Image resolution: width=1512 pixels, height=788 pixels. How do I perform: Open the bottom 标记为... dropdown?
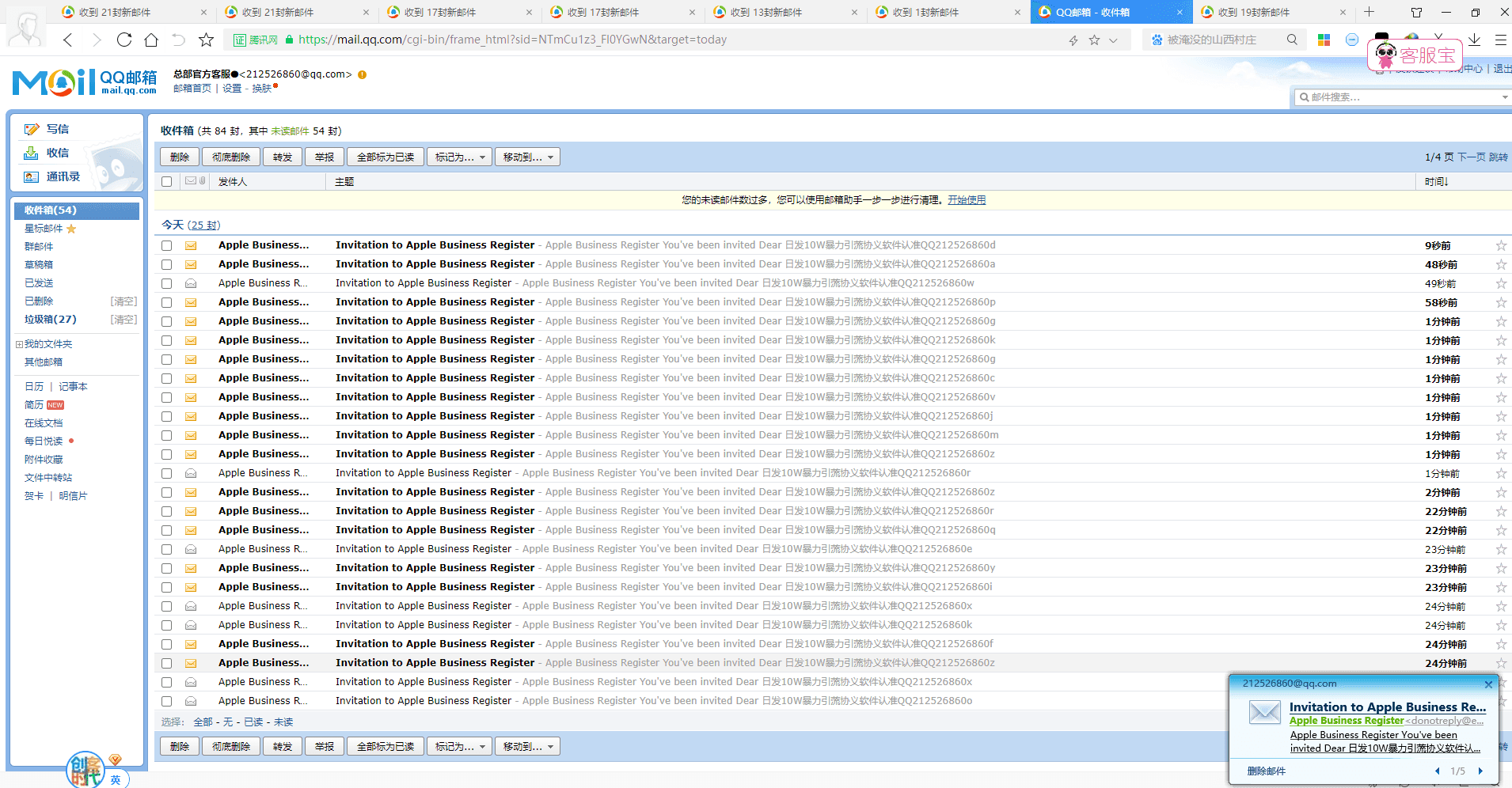[x=460, y=746]
